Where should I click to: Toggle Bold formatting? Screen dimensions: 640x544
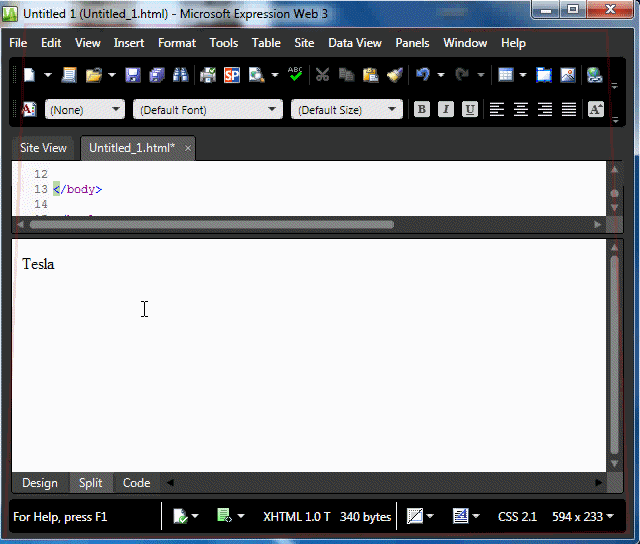coord(422,110)
